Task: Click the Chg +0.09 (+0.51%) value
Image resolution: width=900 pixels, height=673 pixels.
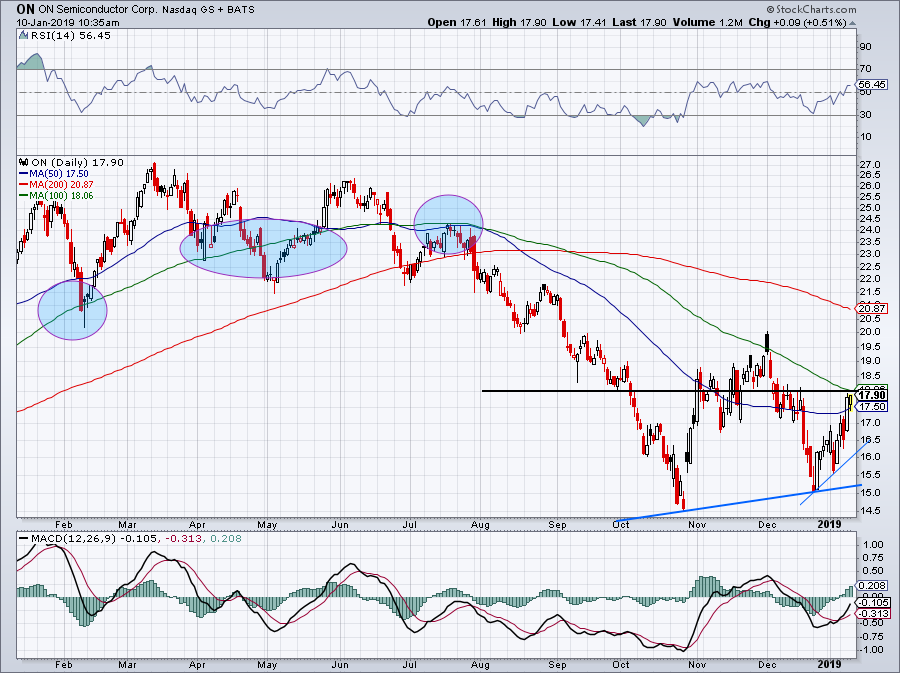Action: (x=797, y=22)
